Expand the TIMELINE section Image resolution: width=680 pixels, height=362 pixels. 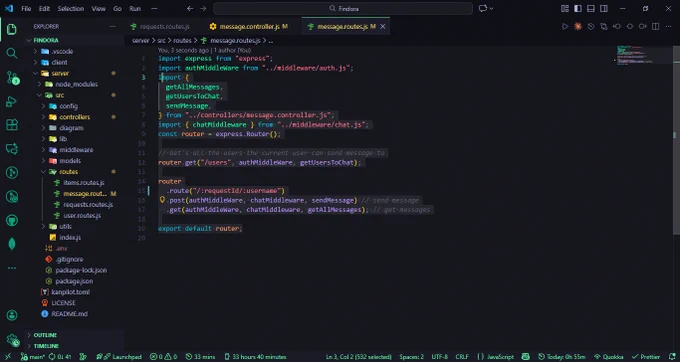pos(46,346)
